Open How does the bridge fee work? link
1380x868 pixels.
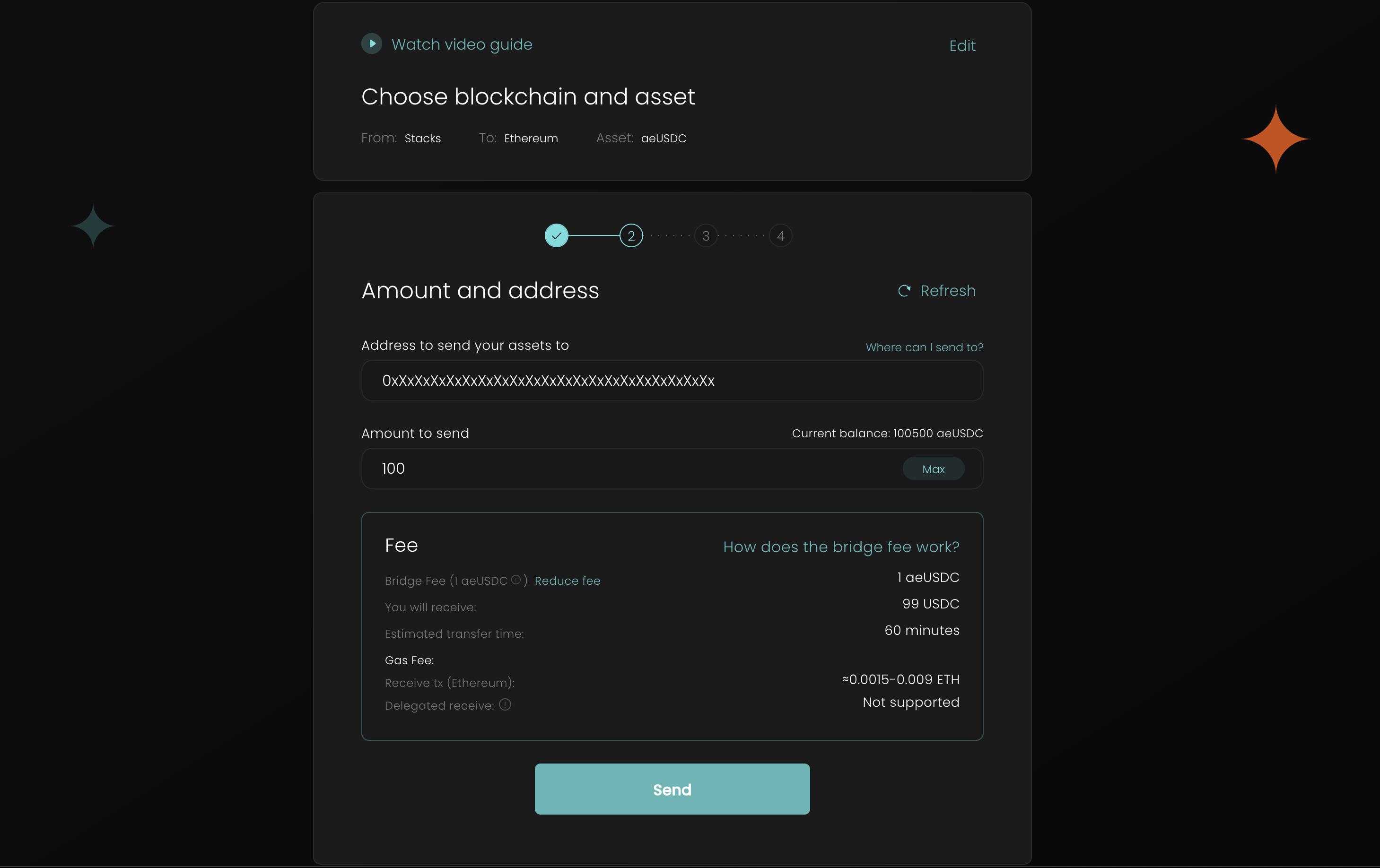coord(841,547)
